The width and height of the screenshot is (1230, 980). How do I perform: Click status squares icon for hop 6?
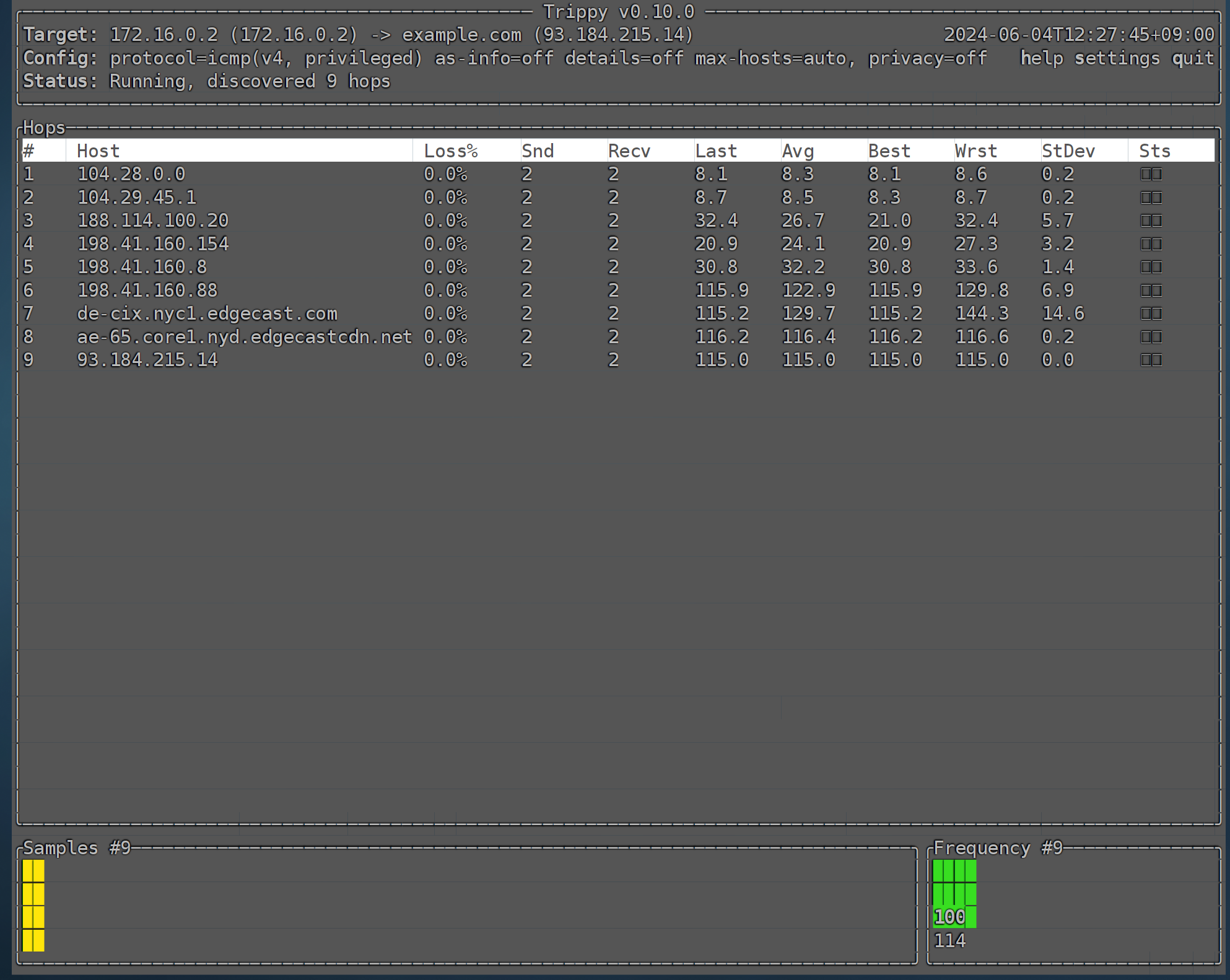click(1151, 291)
